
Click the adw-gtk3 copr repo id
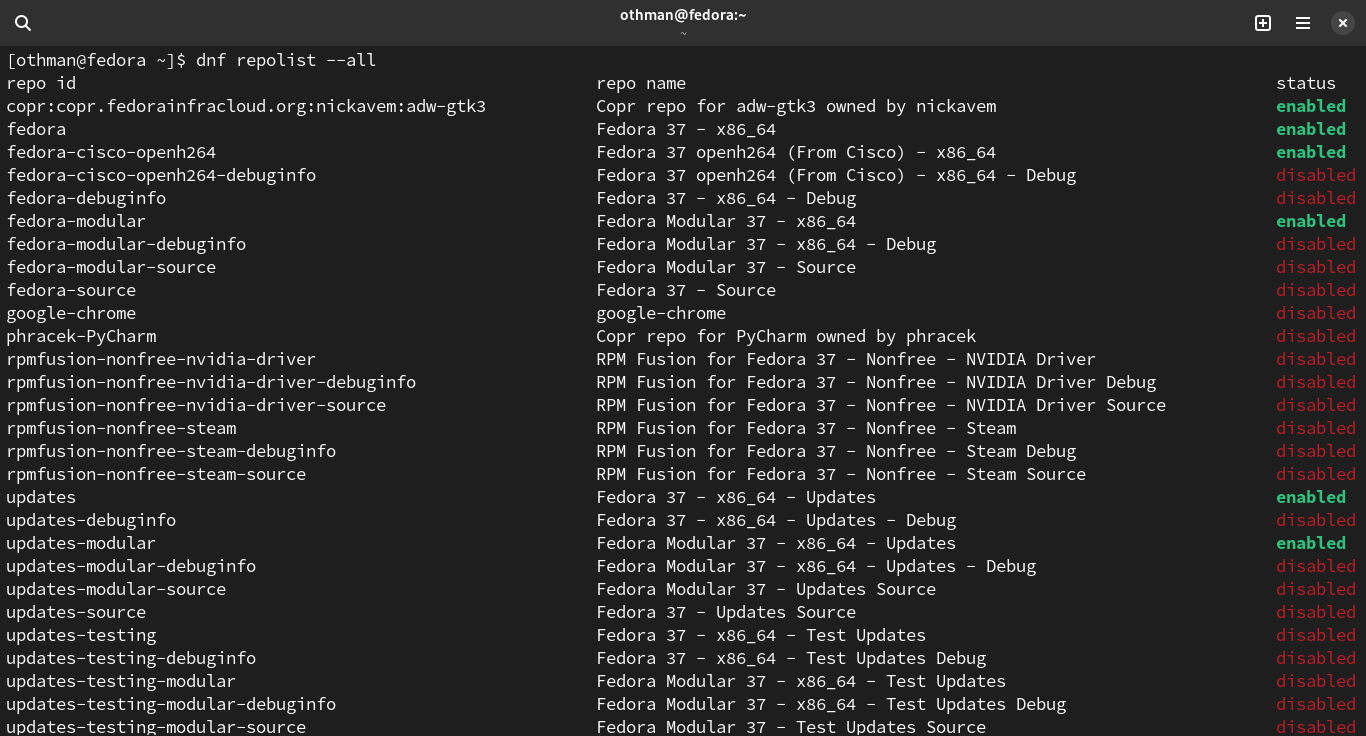(x=246, y=106)
